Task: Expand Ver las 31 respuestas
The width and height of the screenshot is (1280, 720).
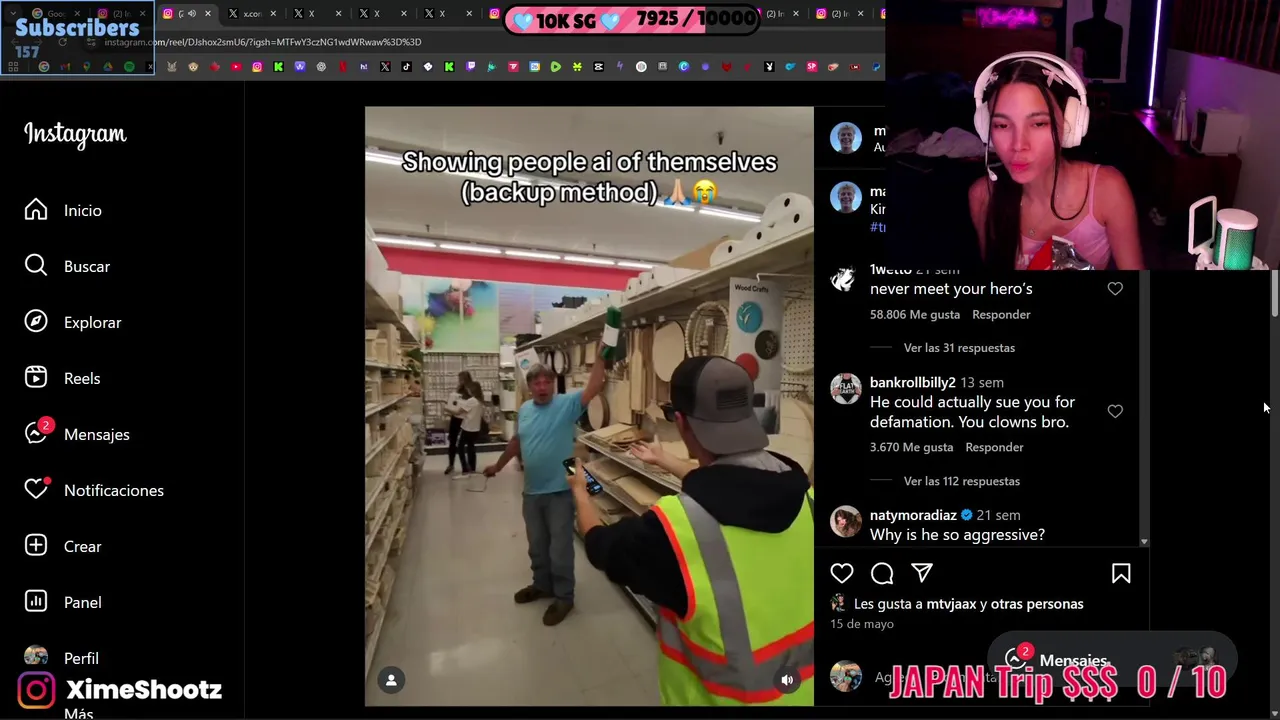Action: point(959,348)
